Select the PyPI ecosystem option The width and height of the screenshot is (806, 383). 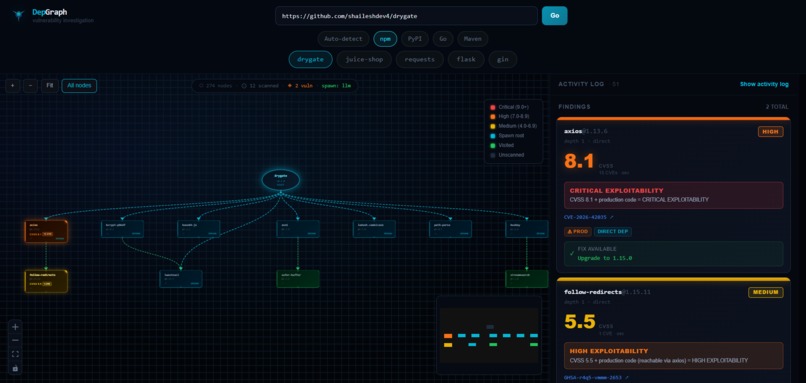415,39
